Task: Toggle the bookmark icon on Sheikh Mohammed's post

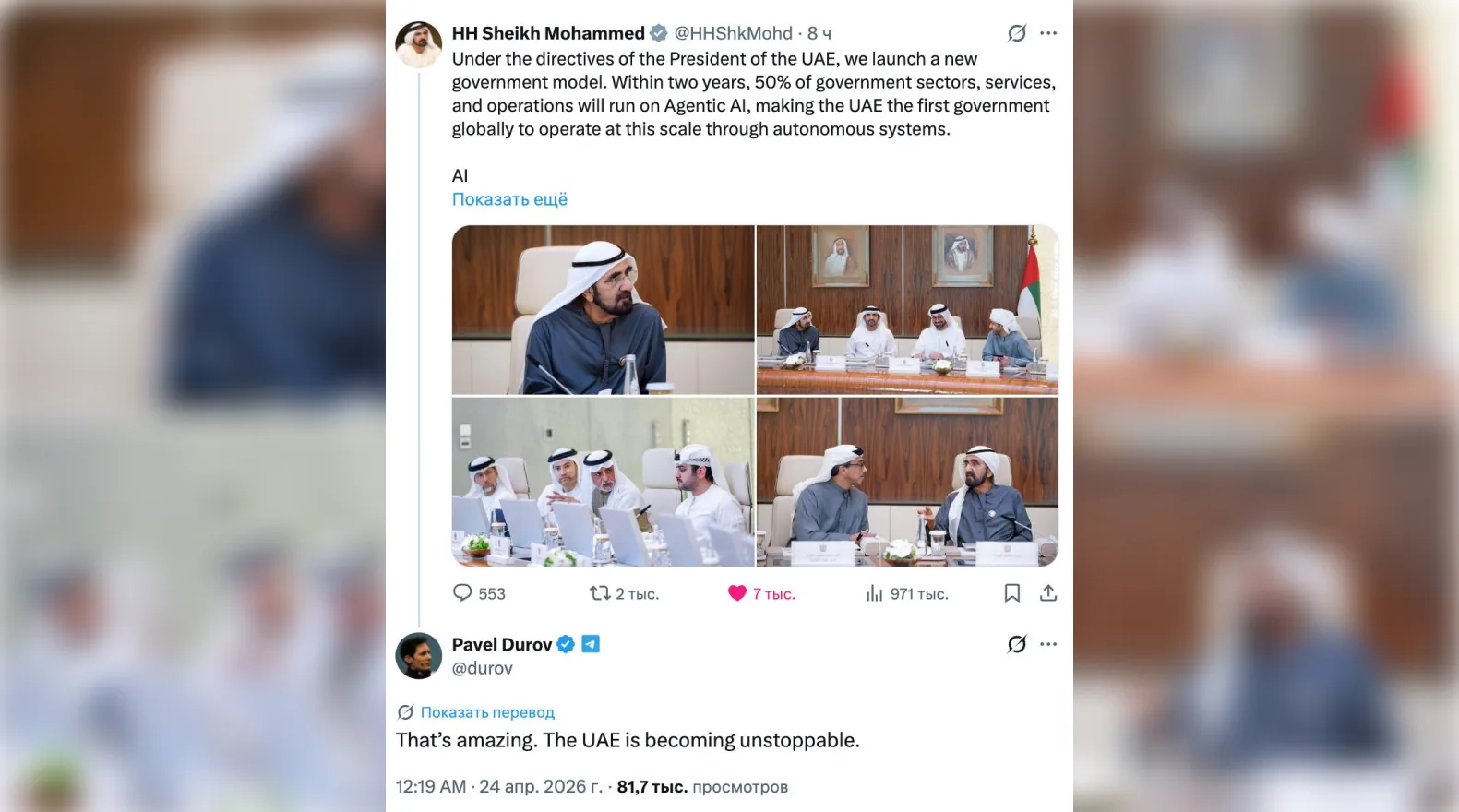Action: click(1011, 593)
